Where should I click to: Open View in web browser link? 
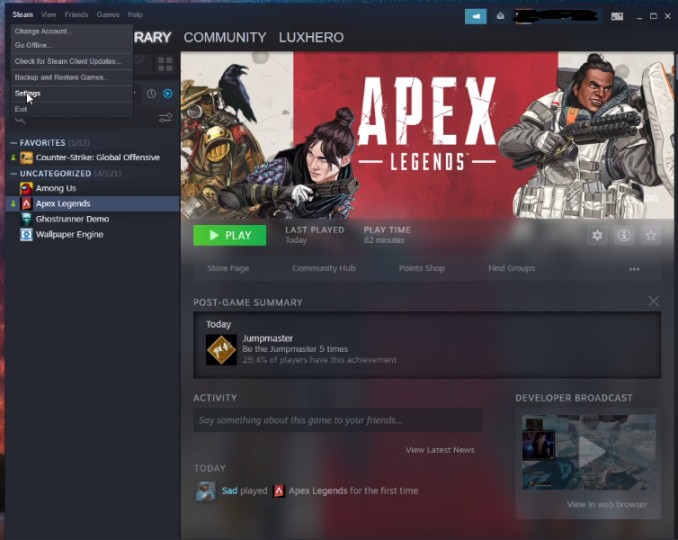pyautogui.click(x=607, y=504)
